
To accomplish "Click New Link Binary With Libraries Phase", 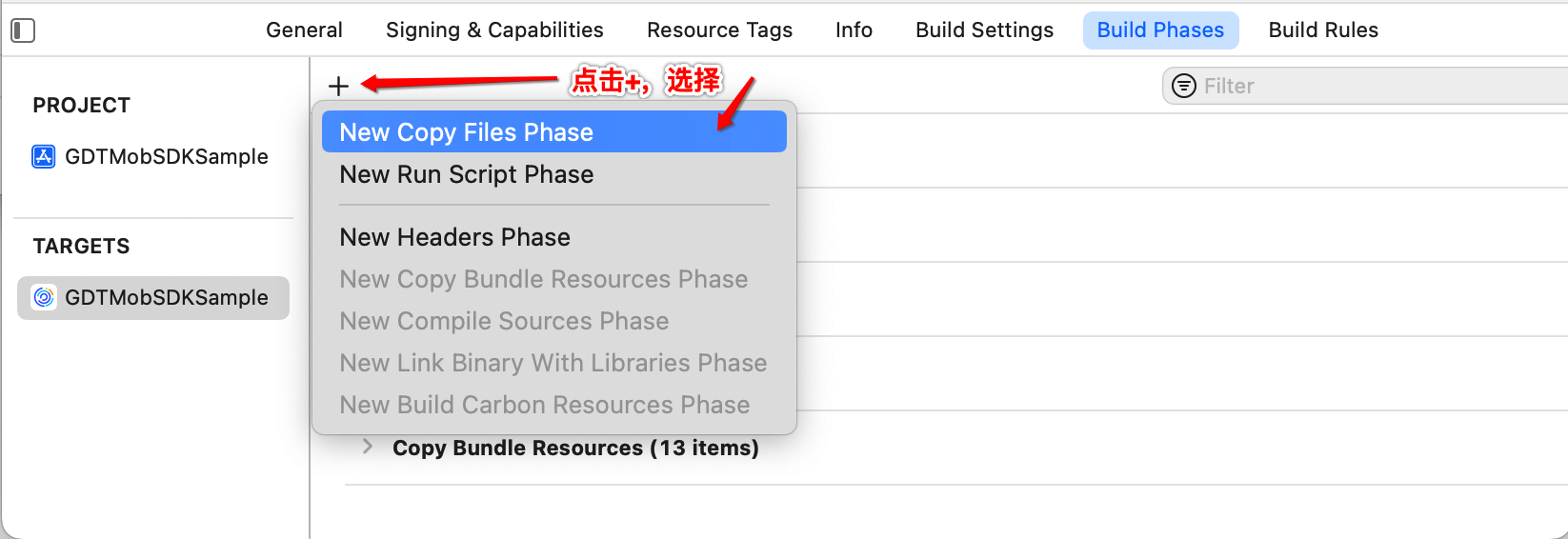I will (x=553, y=363).
